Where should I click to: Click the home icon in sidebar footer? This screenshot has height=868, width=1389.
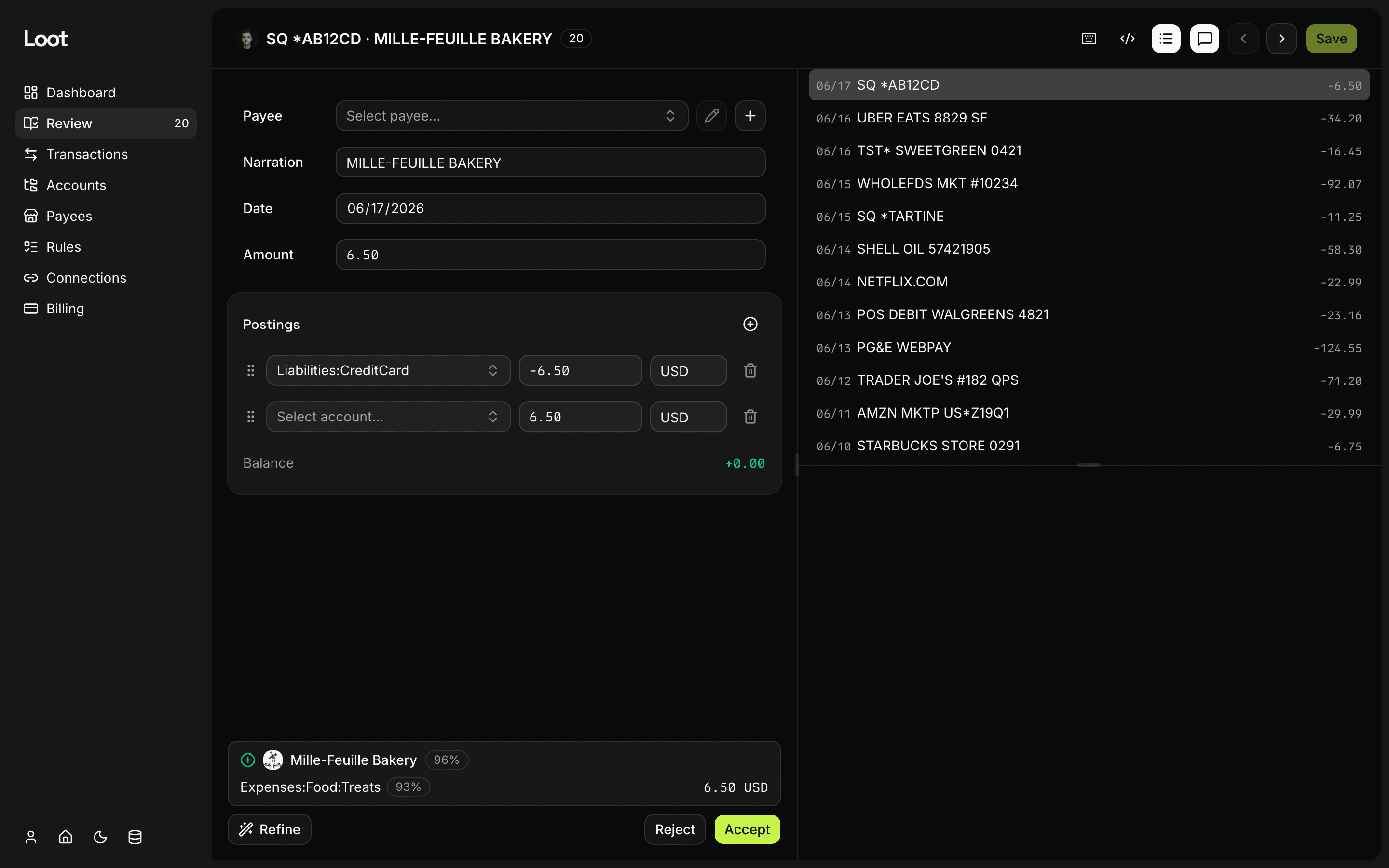pos(66,837)
